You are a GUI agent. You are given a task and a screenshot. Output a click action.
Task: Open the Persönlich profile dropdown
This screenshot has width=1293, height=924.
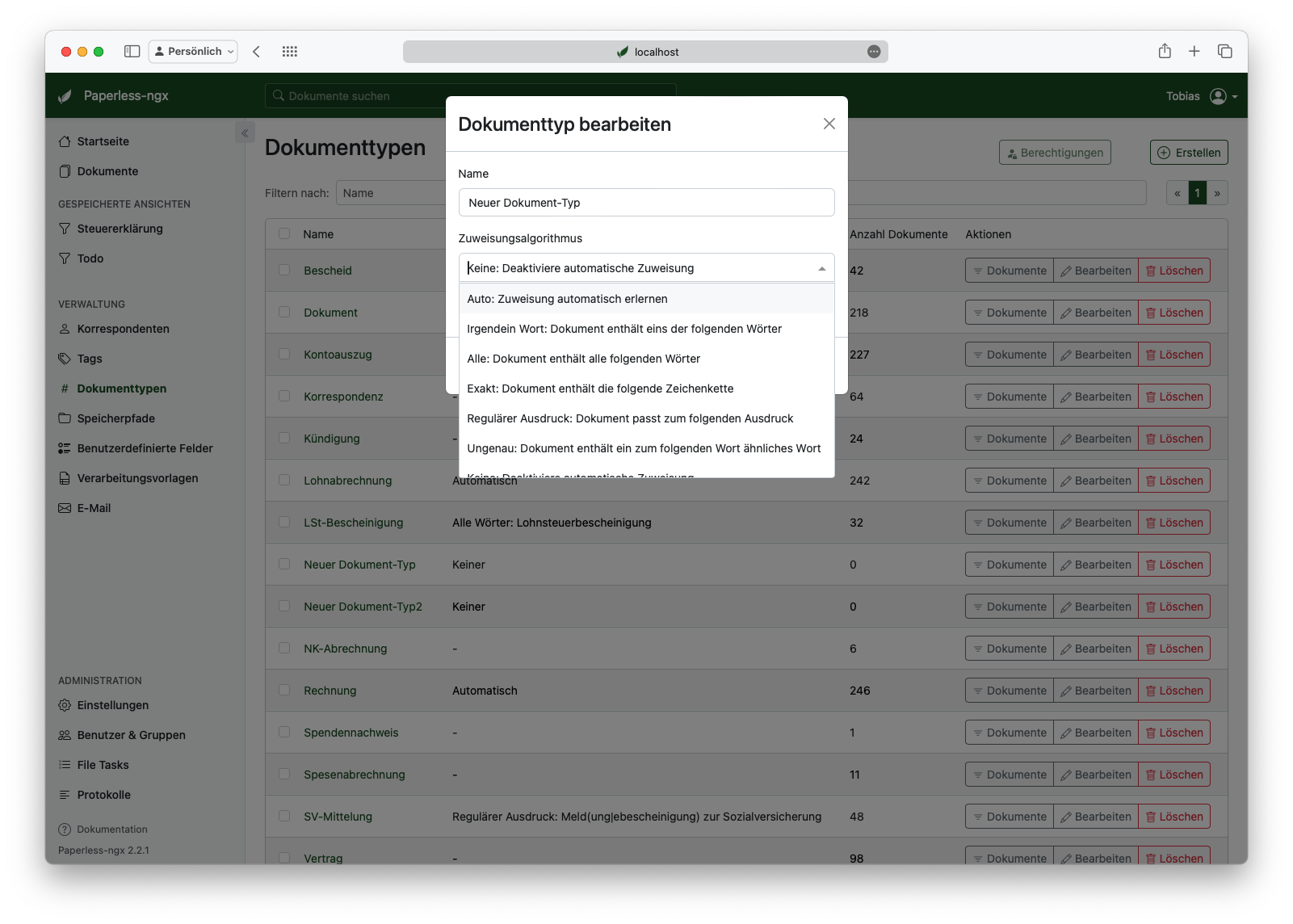tap(194, 52)
